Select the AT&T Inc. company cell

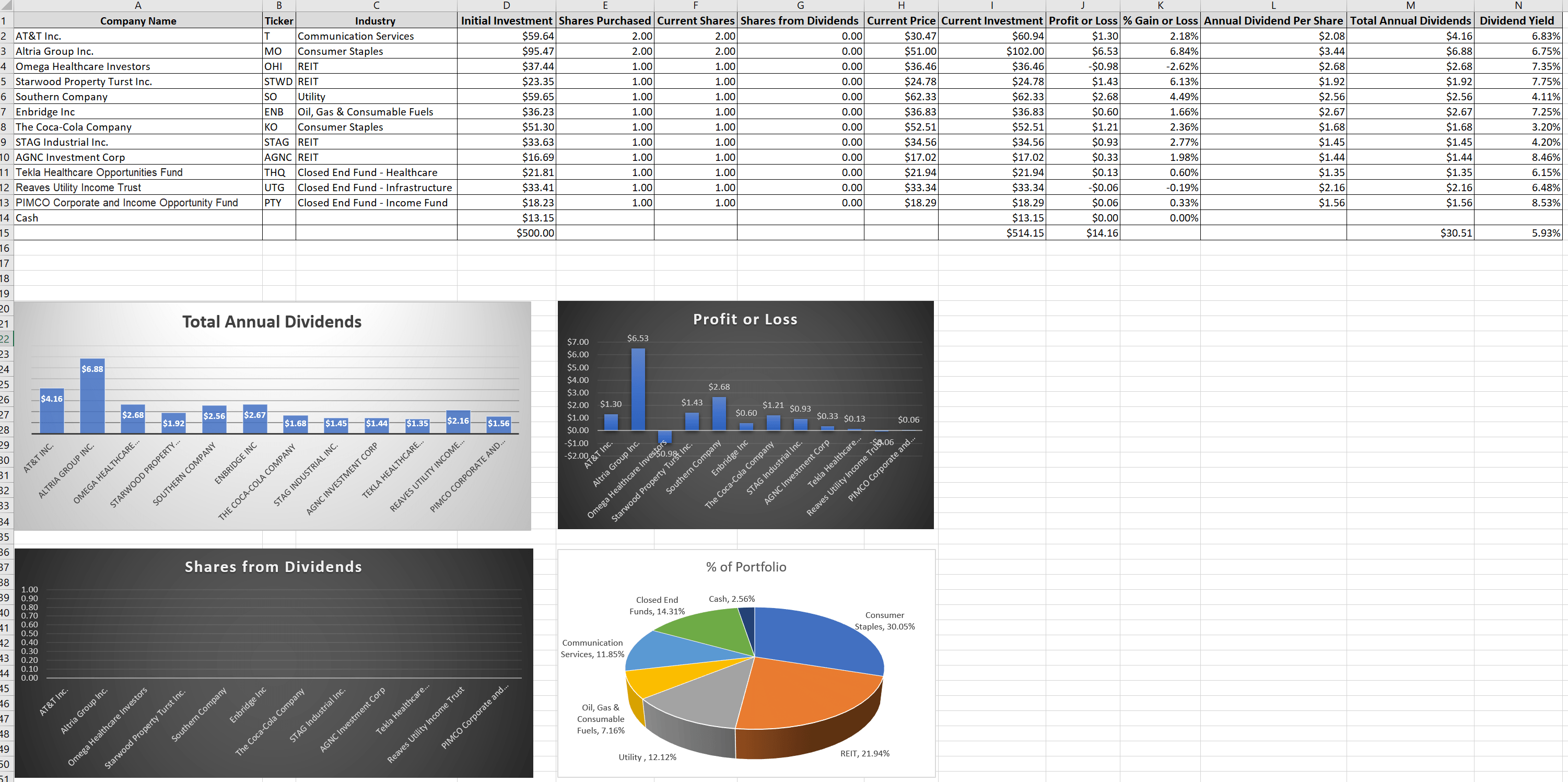pos(138,36)
